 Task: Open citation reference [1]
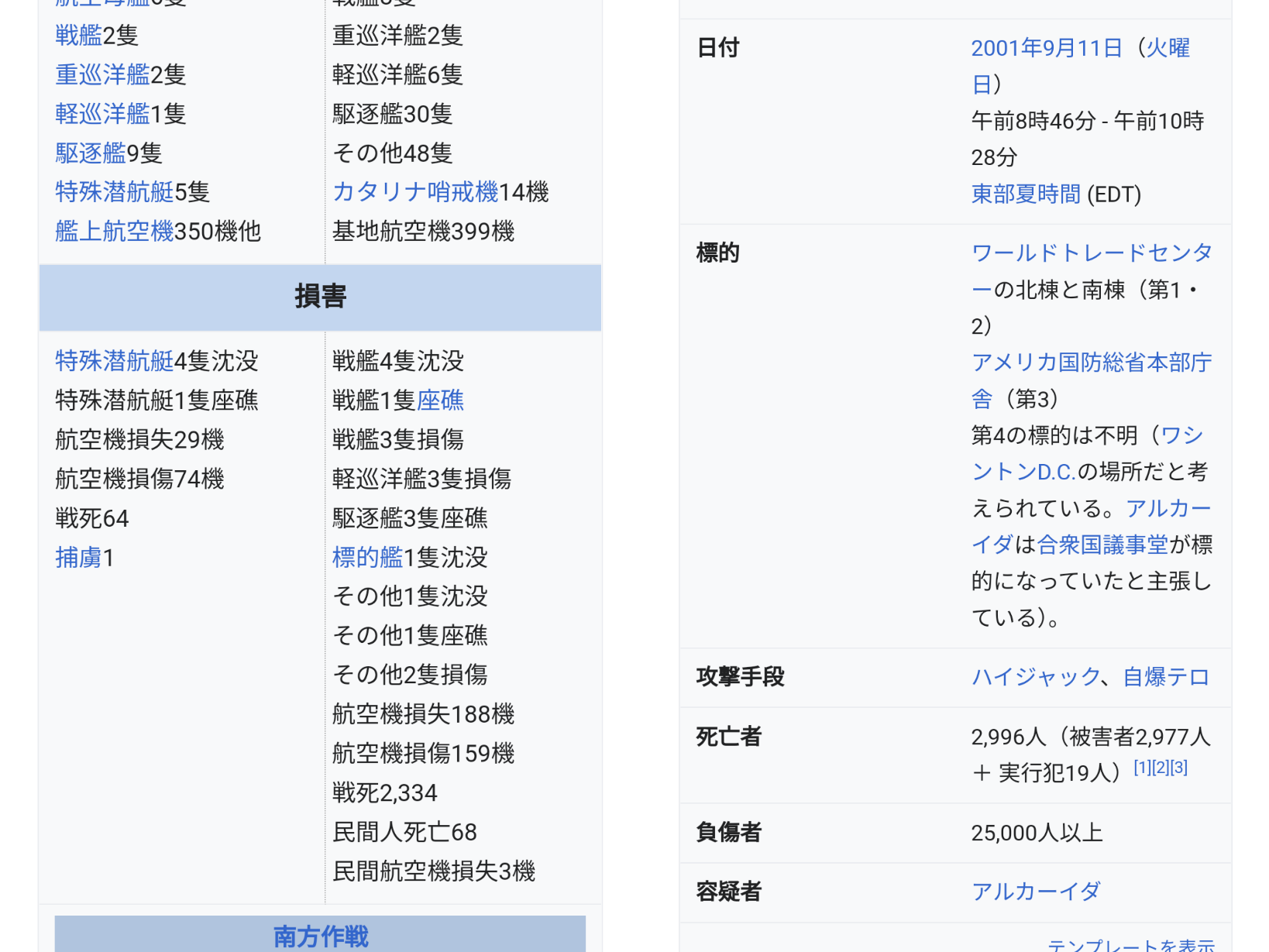(x=1142, y=768)
